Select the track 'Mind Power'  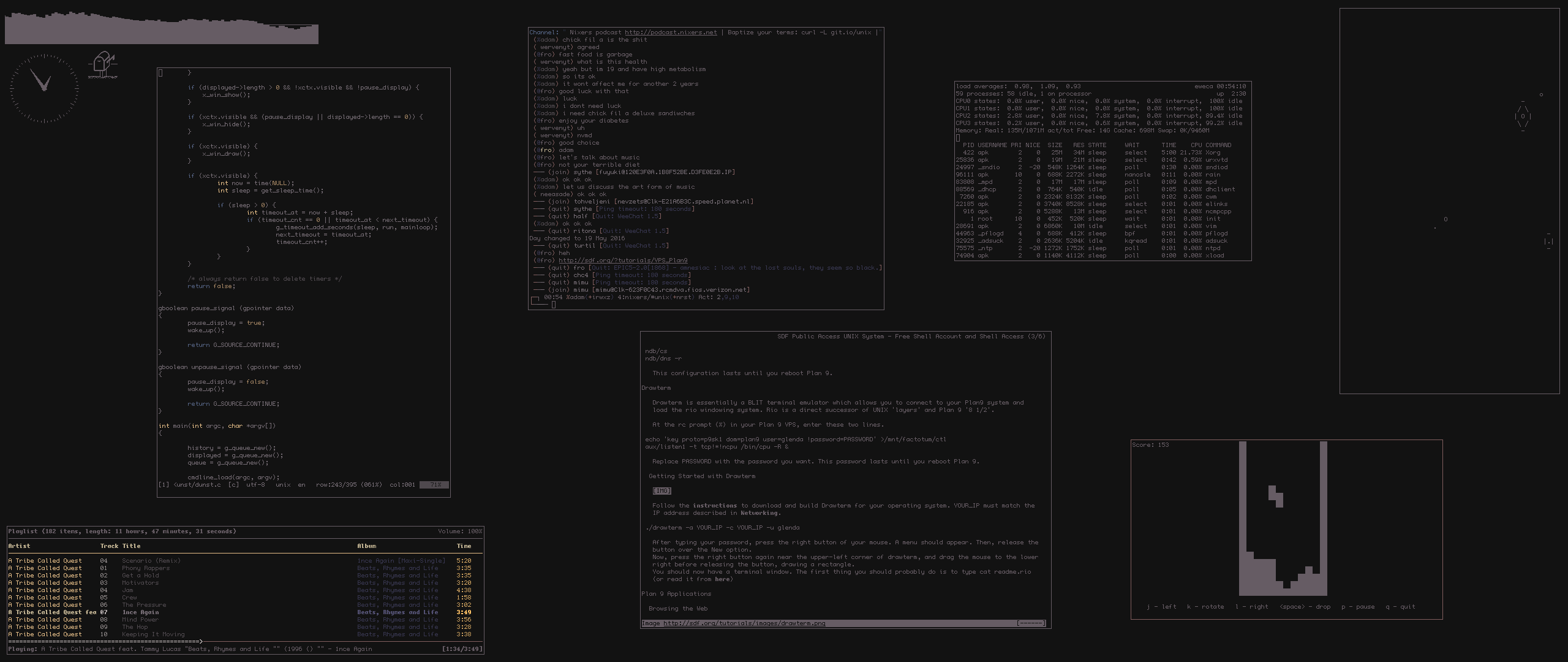(x=140, y=620)
